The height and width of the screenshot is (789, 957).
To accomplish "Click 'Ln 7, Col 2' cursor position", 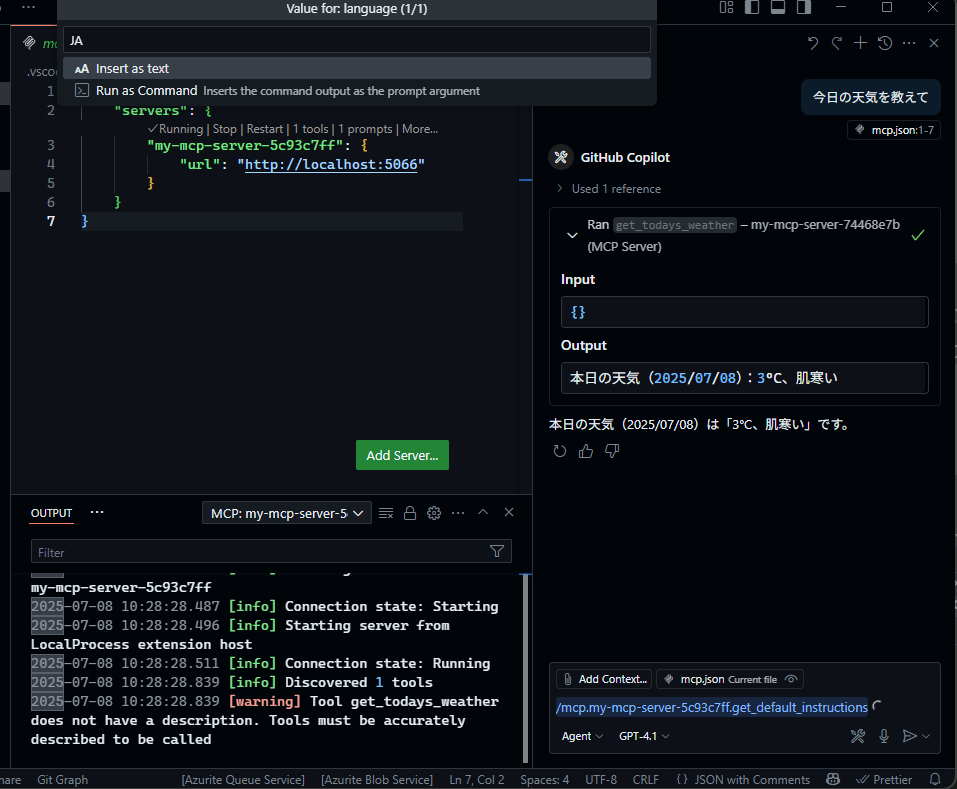I will (x=477, y=779).
